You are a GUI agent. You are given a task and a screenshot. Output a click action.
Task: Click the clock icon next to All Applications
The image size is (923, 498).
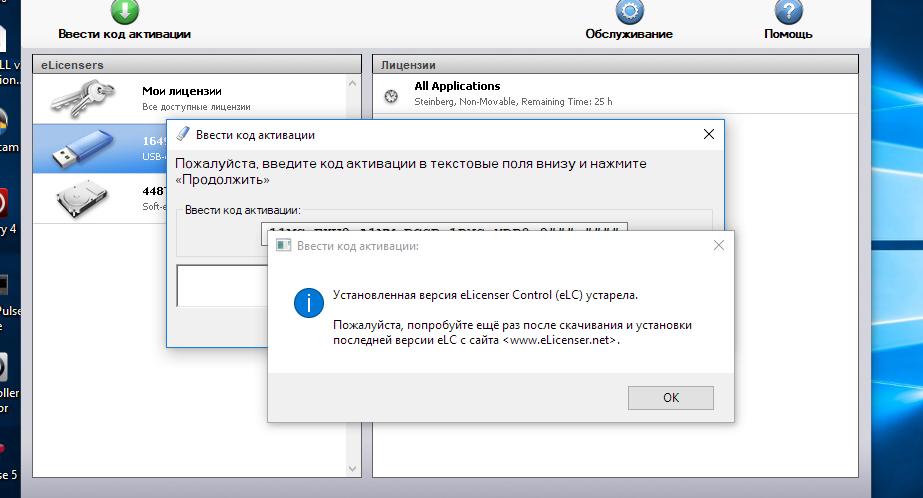[x=391, y=96]
